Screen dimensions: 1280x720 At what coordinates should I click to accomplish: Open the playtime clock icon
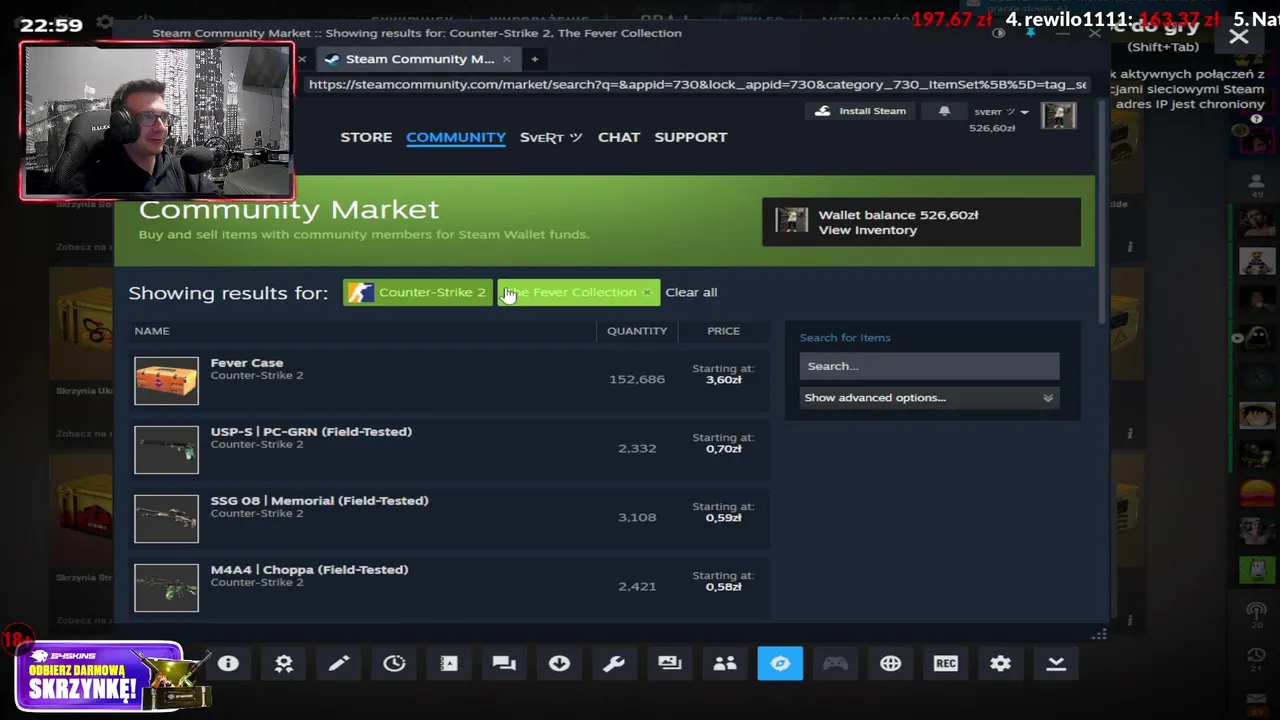(394, 664)
